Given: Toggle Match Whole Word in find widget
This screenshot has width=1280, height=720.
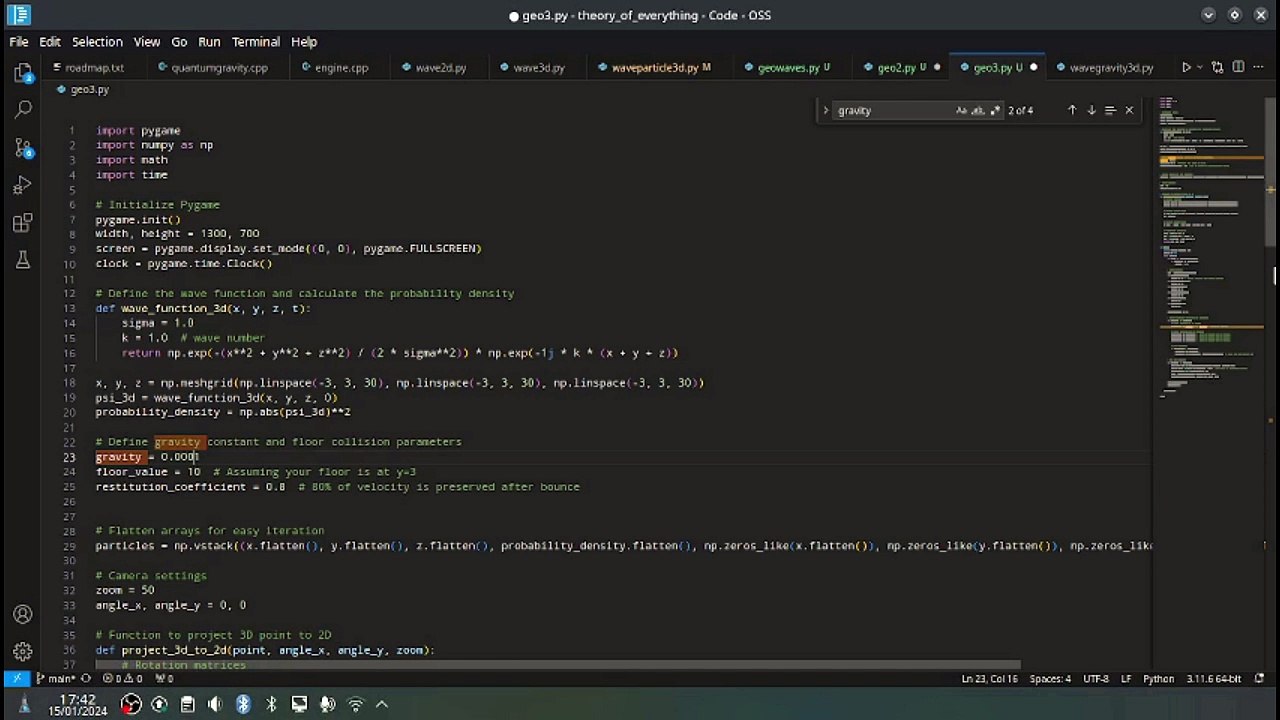Looking at the screenshot, I should tap(978, 110).
